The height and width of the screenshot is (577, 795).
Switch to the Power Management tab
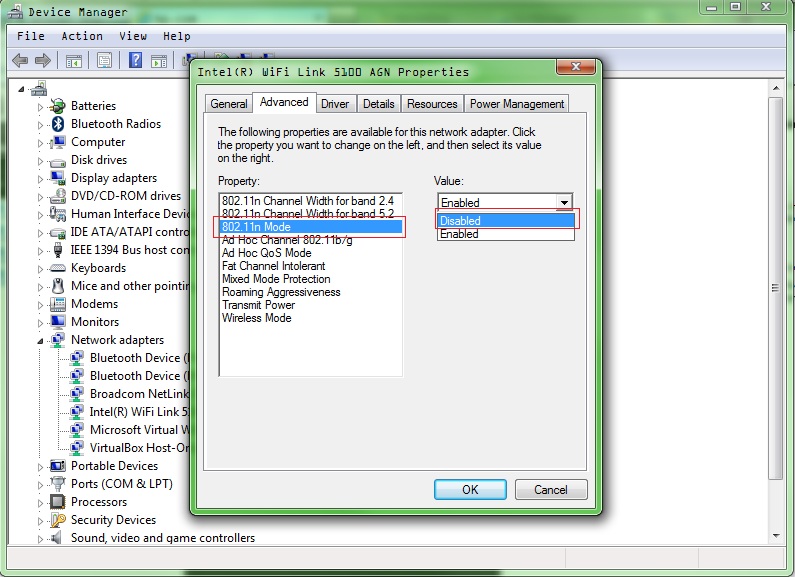click(517, 104)
